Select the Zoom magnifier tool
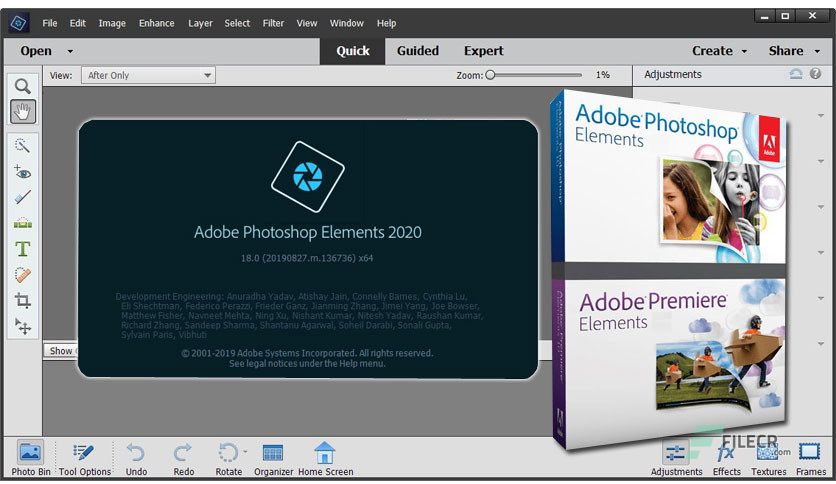 point(22,86)
